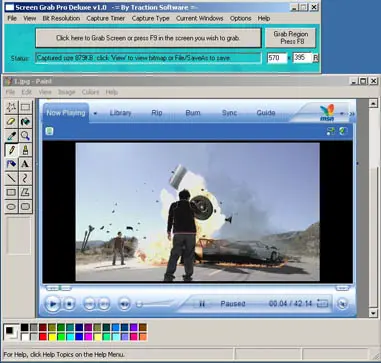Open the View menu in Paint
The height and width of the screenshot is (363, 381).
pyautogui.click(x=45, y=92)
